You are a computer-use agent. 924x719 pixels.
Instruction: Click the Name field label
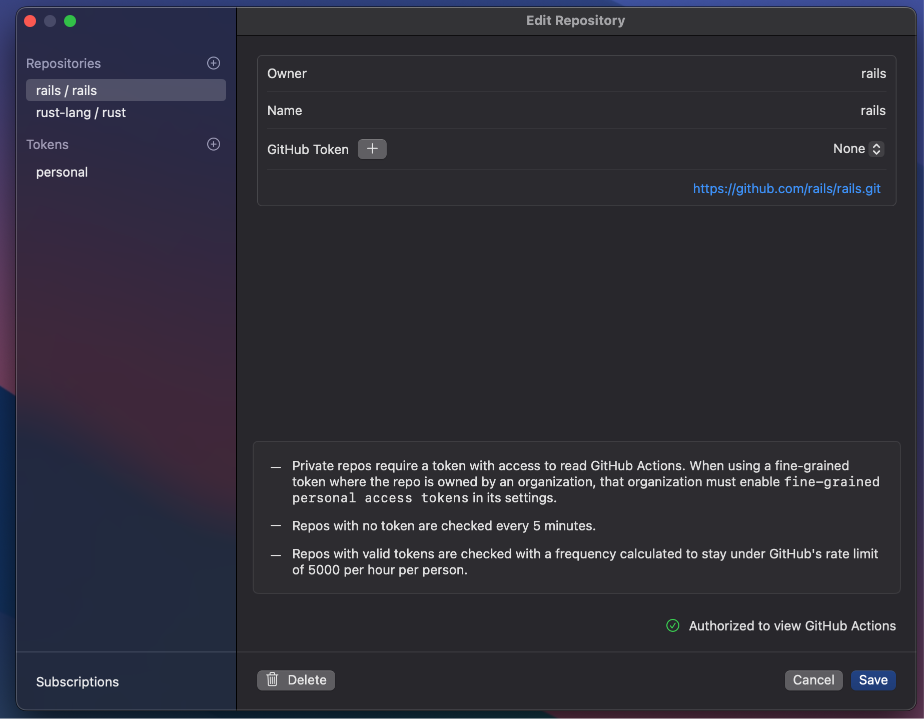point(285,111)
